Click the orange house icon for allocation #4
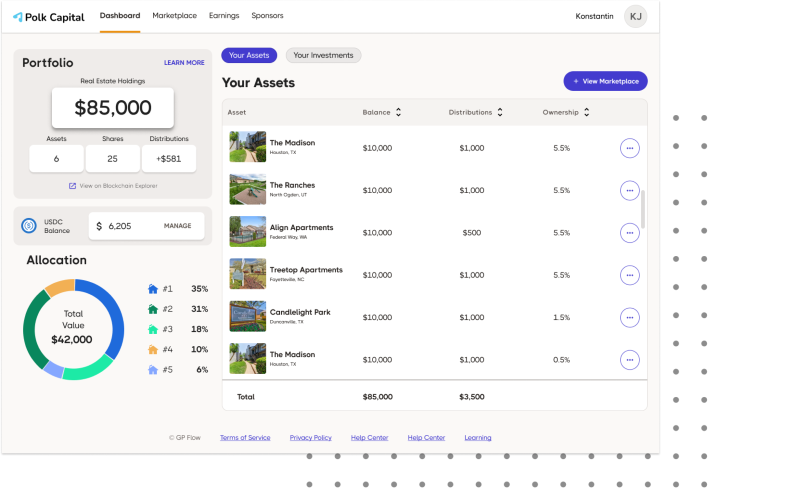Screen dimensions: 796x500 [x=153, y=350]
